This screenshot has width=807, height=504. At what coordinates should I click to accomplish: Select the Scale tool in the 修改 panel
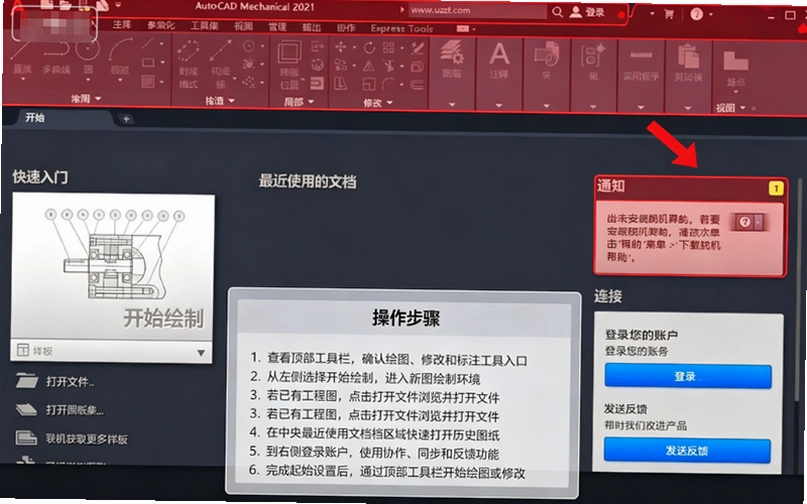click(369, 83)
